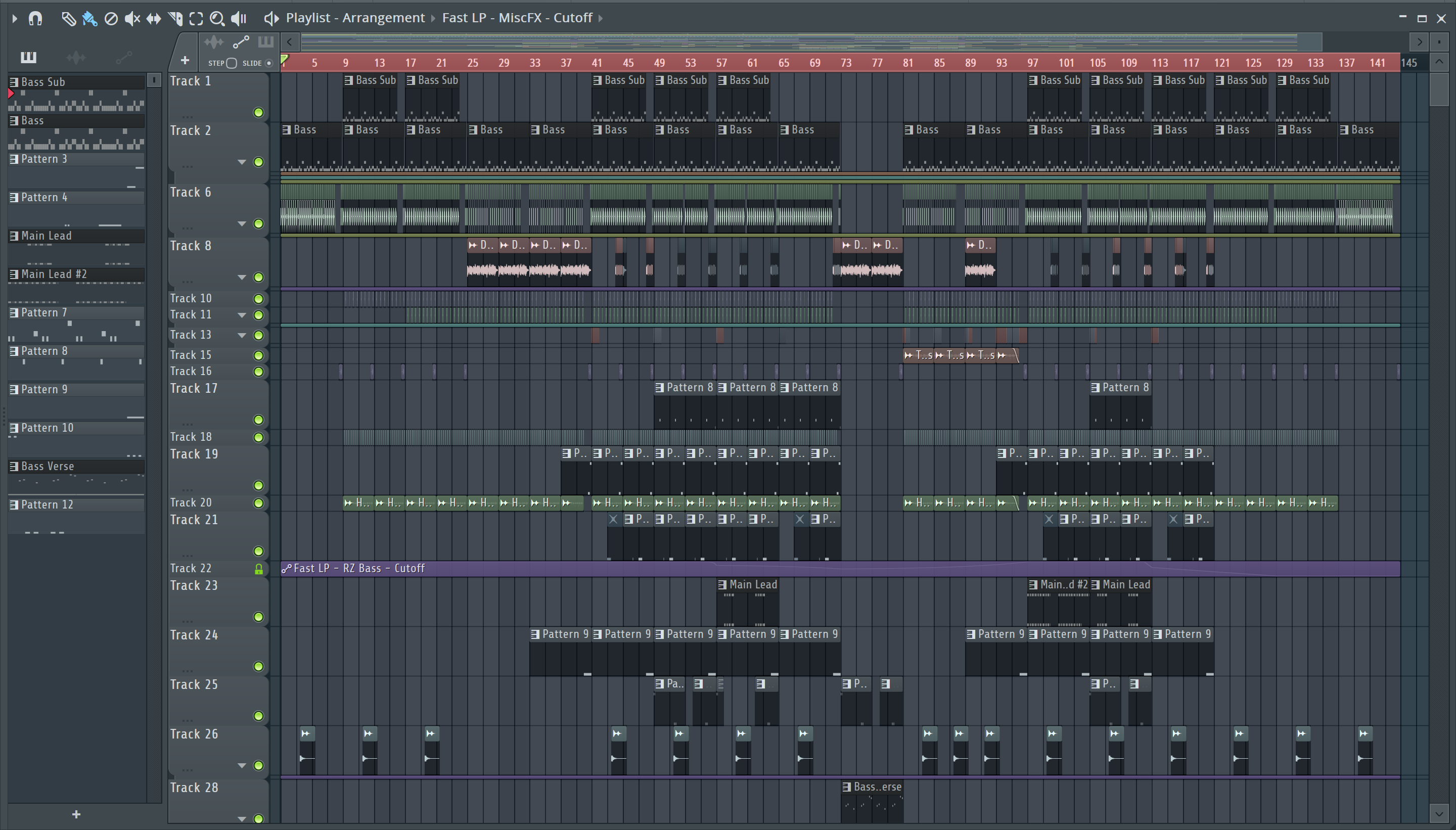Select the Draw pencil tool
The height and width of the screenshot is (830, 1456).
[68, 19]
